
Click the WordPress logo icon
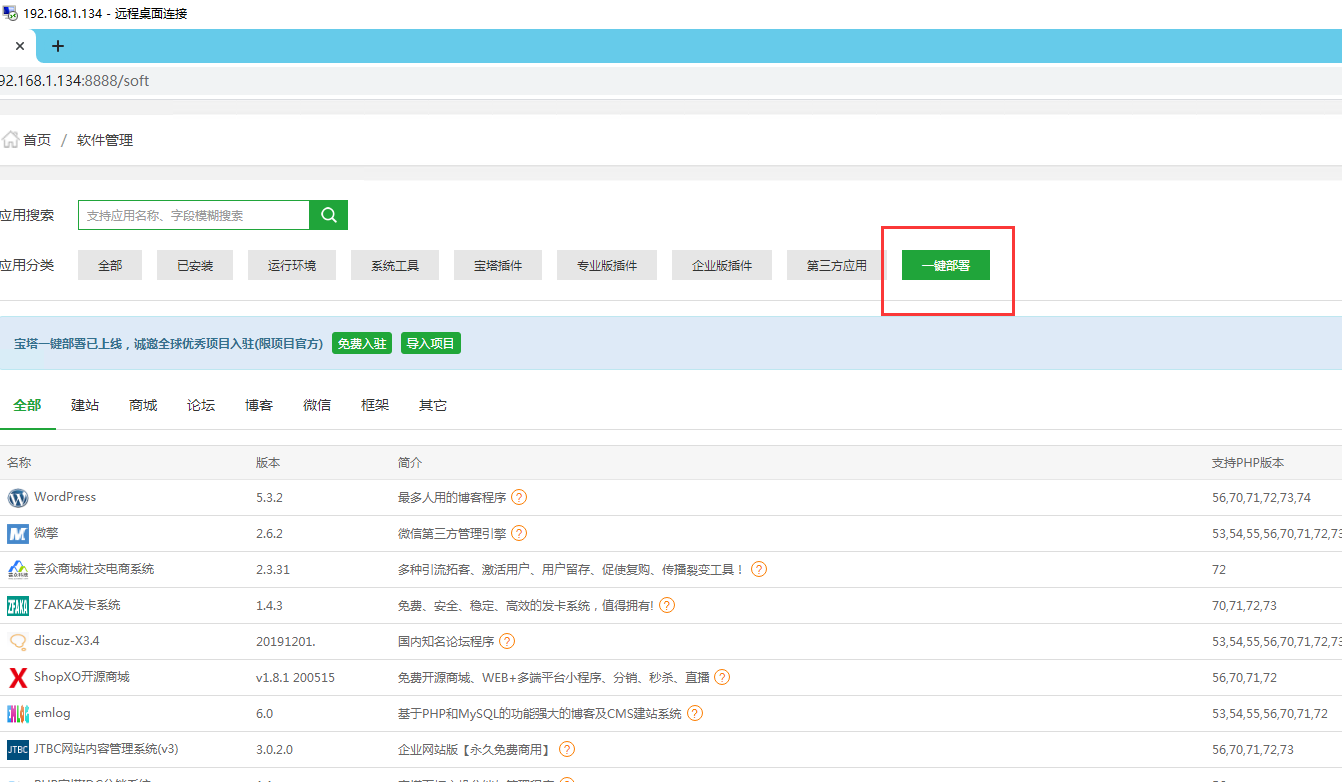(x=18, y=498)
